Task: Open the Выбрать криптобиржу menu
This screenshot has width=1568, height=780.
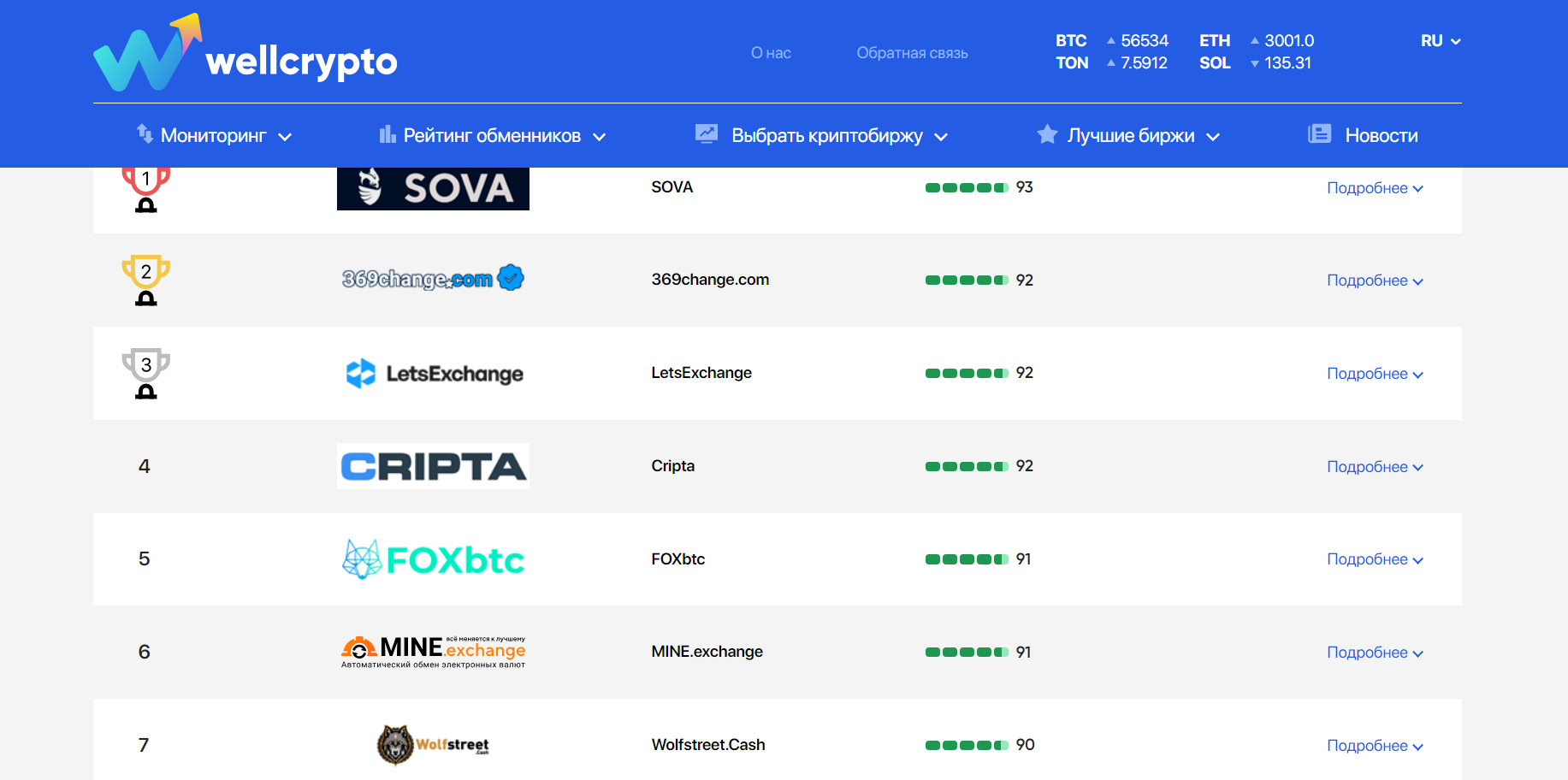Action: point(822,135)
